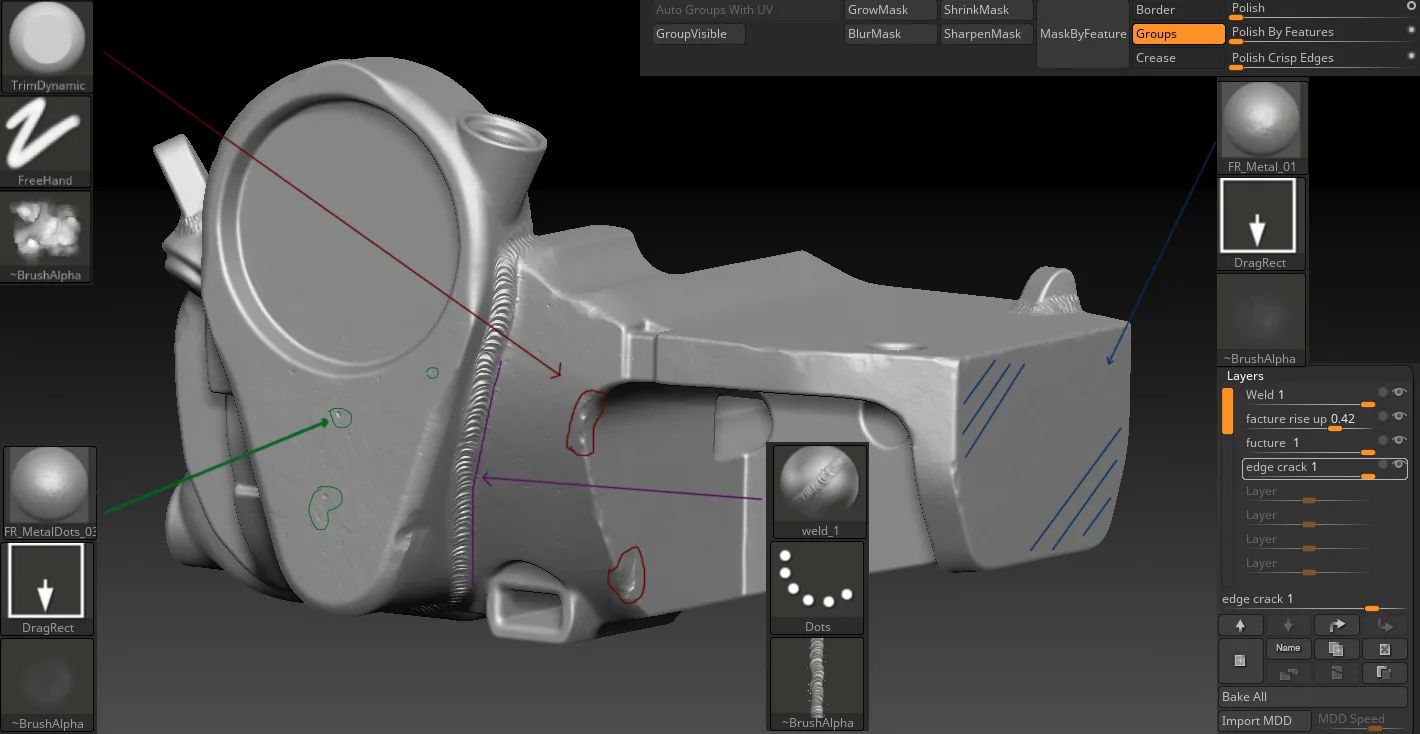
Task: Click GrowMask button
Action: pos(889,10)
